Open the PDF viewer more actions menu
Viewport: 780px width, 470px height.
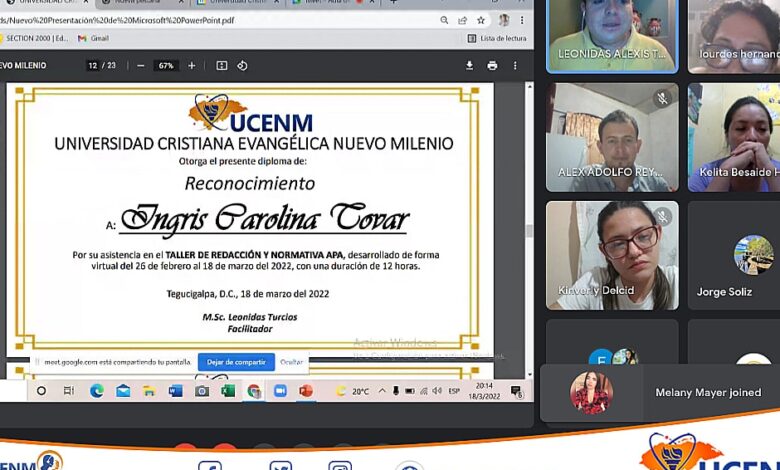pyautogui.click(x=516, y=65)
